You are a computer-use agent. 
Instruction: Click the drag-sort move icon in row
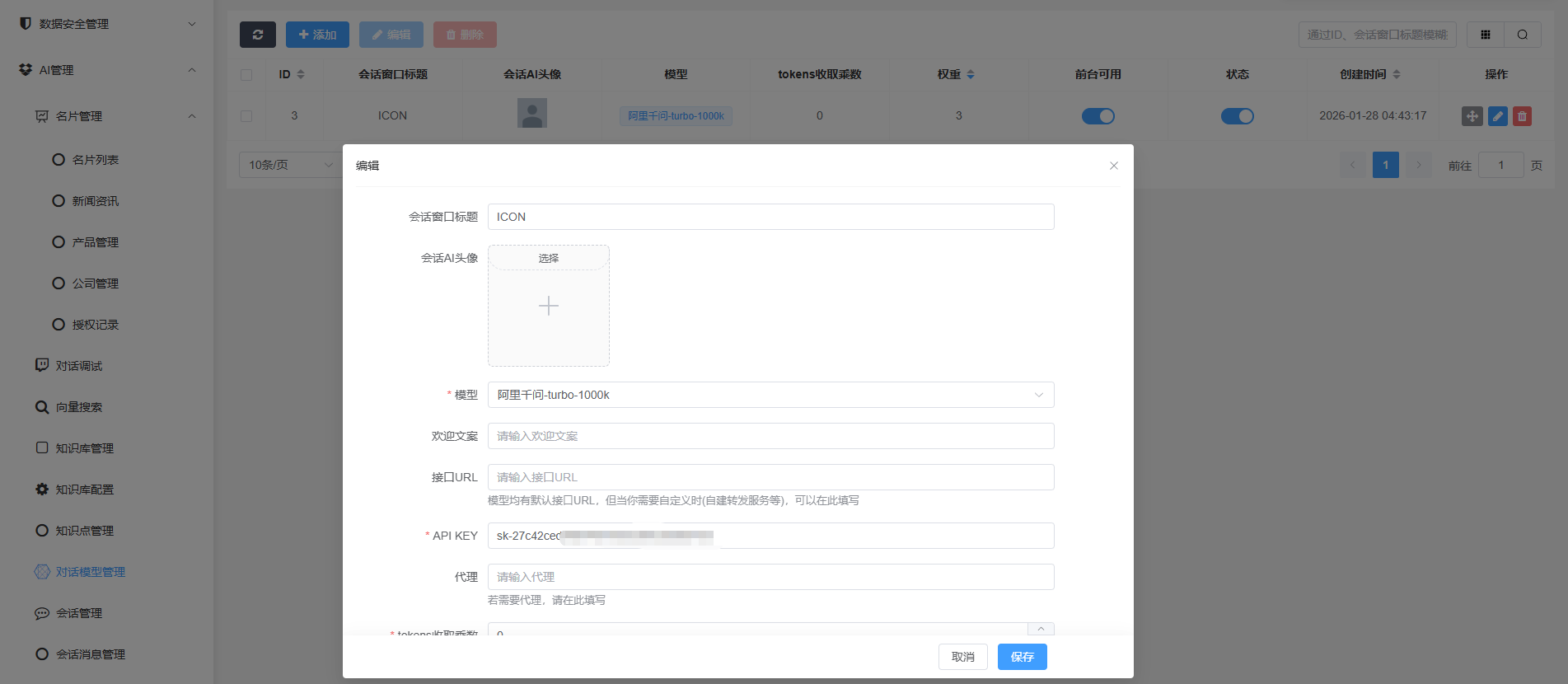pos(1472,116)
